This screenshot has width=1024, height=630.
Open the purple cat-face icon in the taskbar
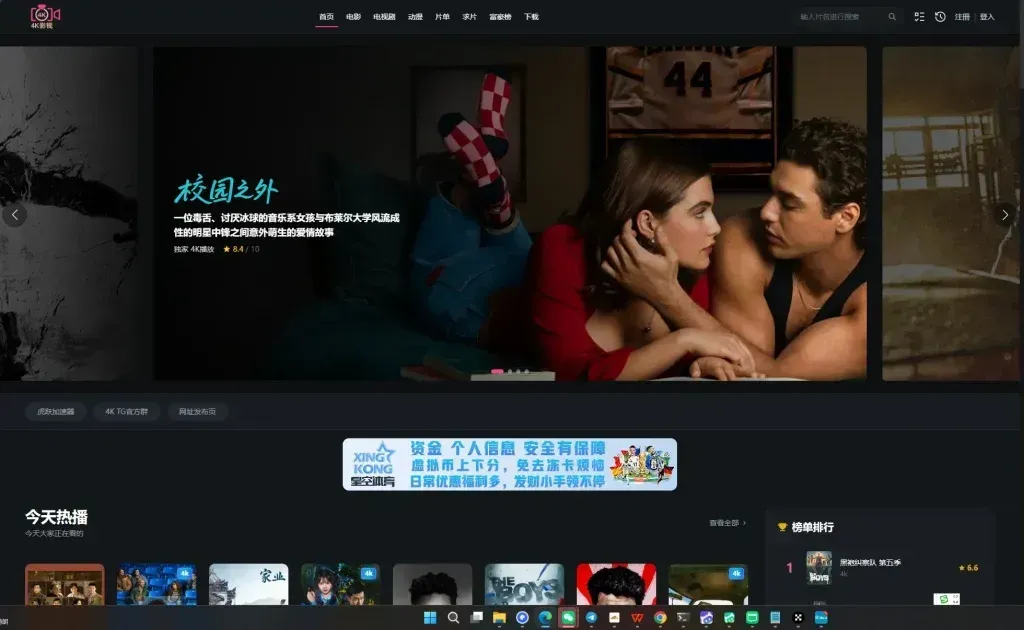click(706, 618)
